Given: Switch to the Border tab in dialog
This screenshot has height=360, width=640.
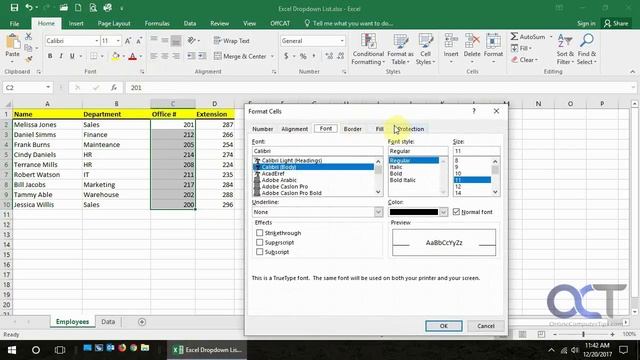Looking at the screenshot, I should (x=353, y=129).
